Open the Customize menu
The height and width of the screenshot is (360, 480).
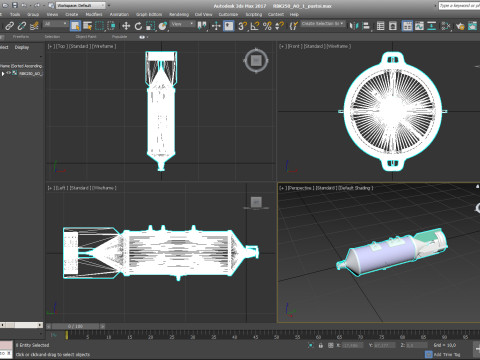(228, 14)
